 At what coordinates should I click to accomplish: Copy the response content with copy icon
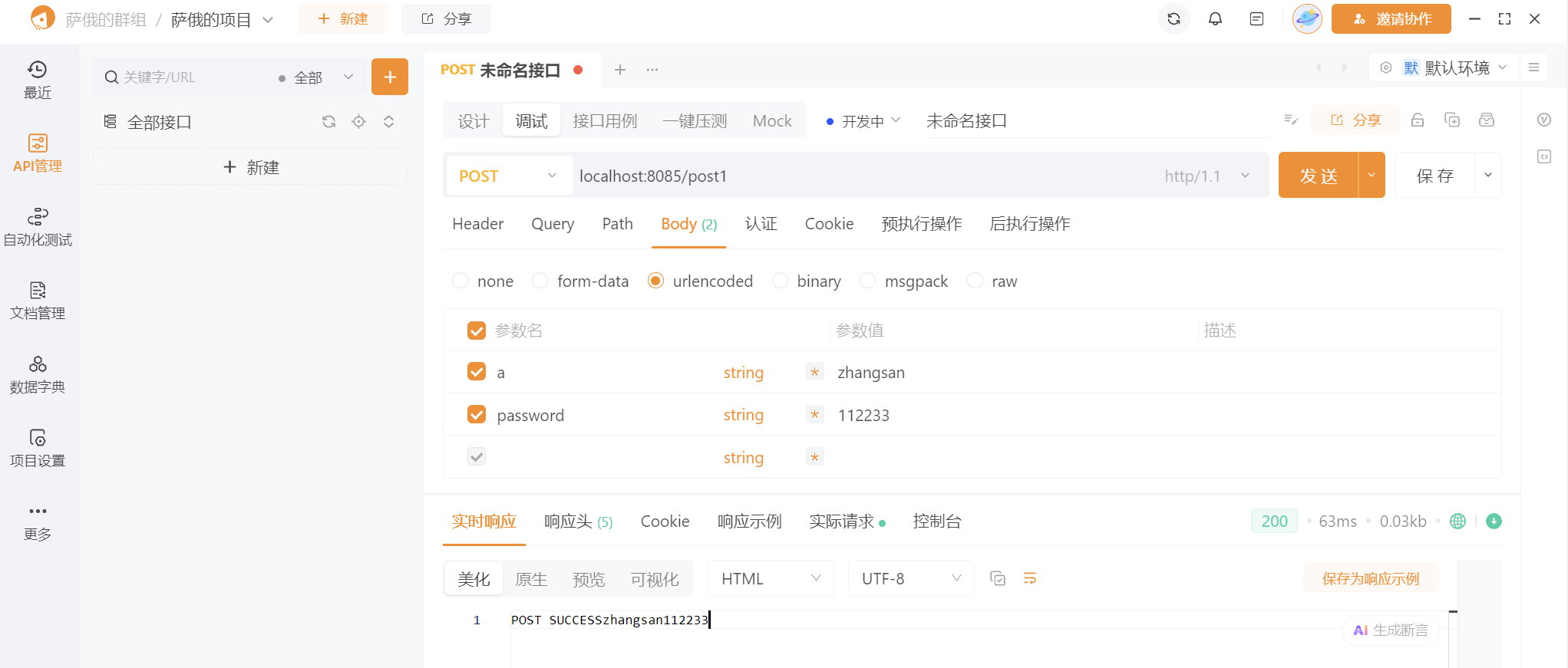(x=998, y=578)
